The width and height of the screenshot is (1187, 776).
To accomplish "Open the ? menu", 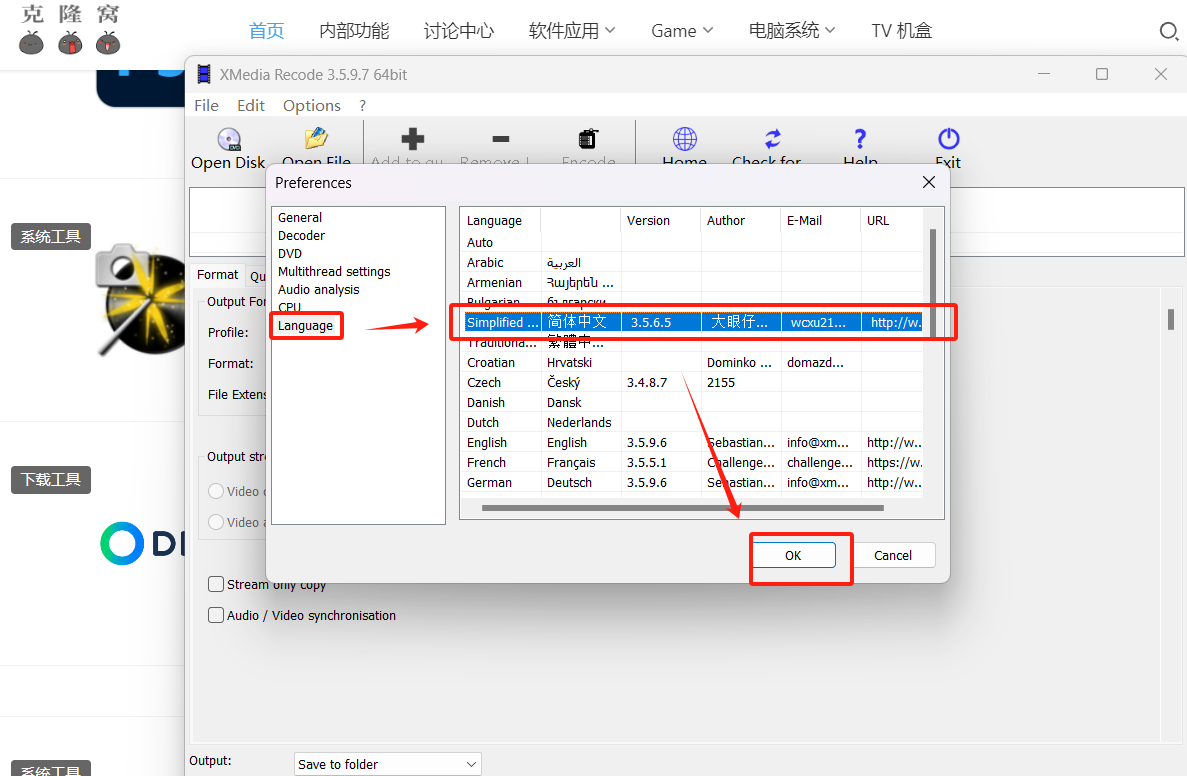I will click(x=363, y=105).
